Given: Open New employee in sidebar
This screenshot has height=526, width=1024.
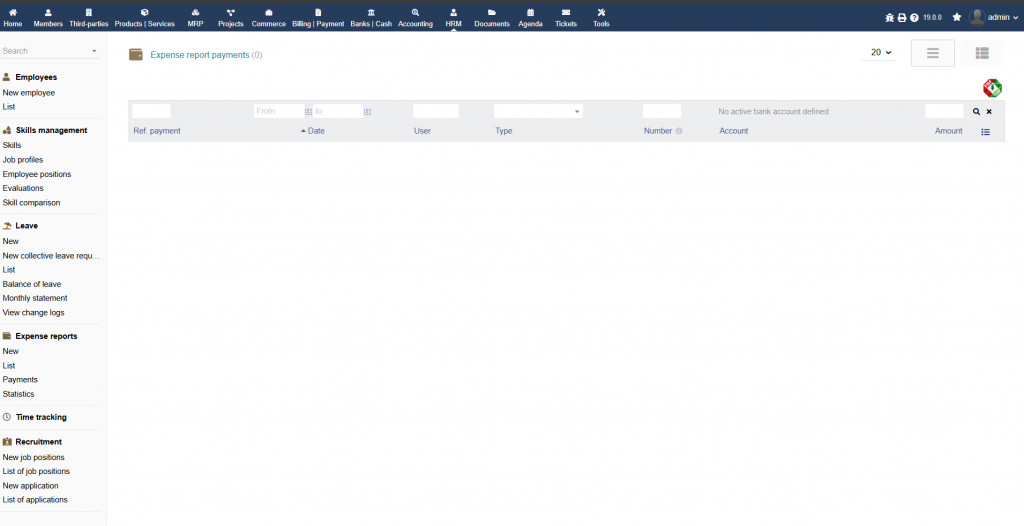Looking at the screenshot, I should tap(29, 93).
